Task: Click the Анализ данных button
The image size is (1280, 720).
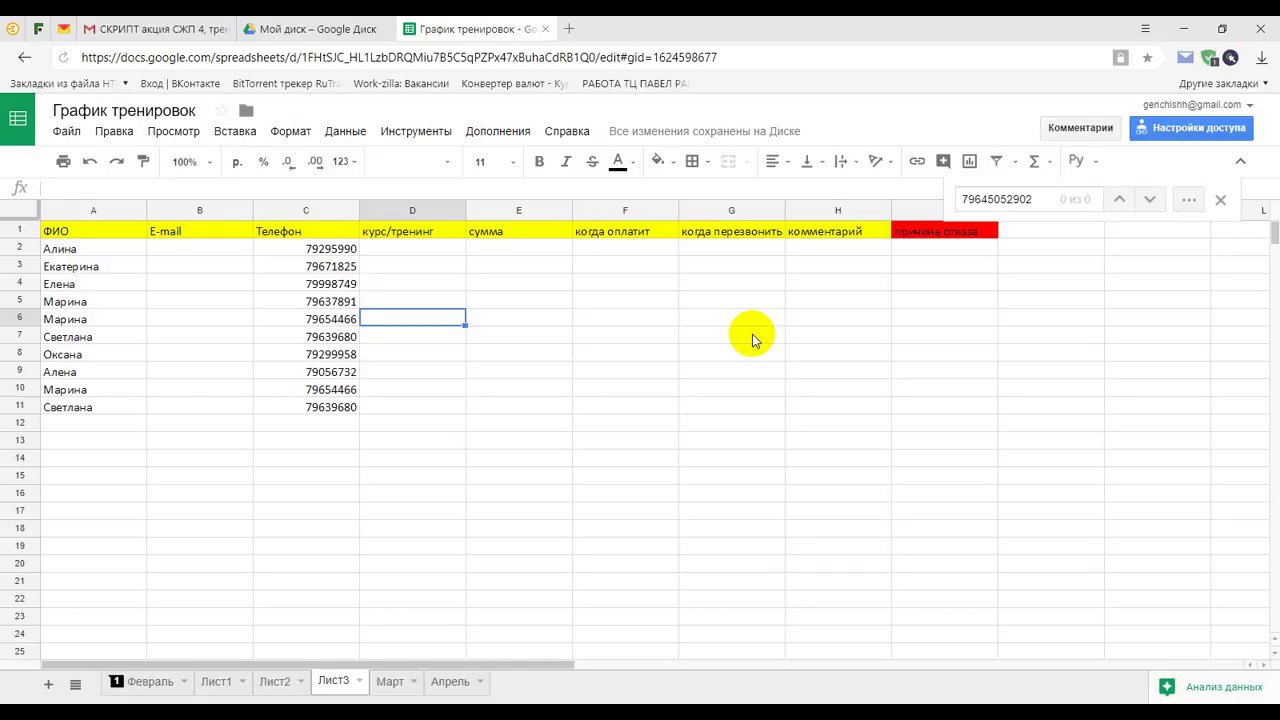Action: pyautogui.click(x=1213, y=687)
